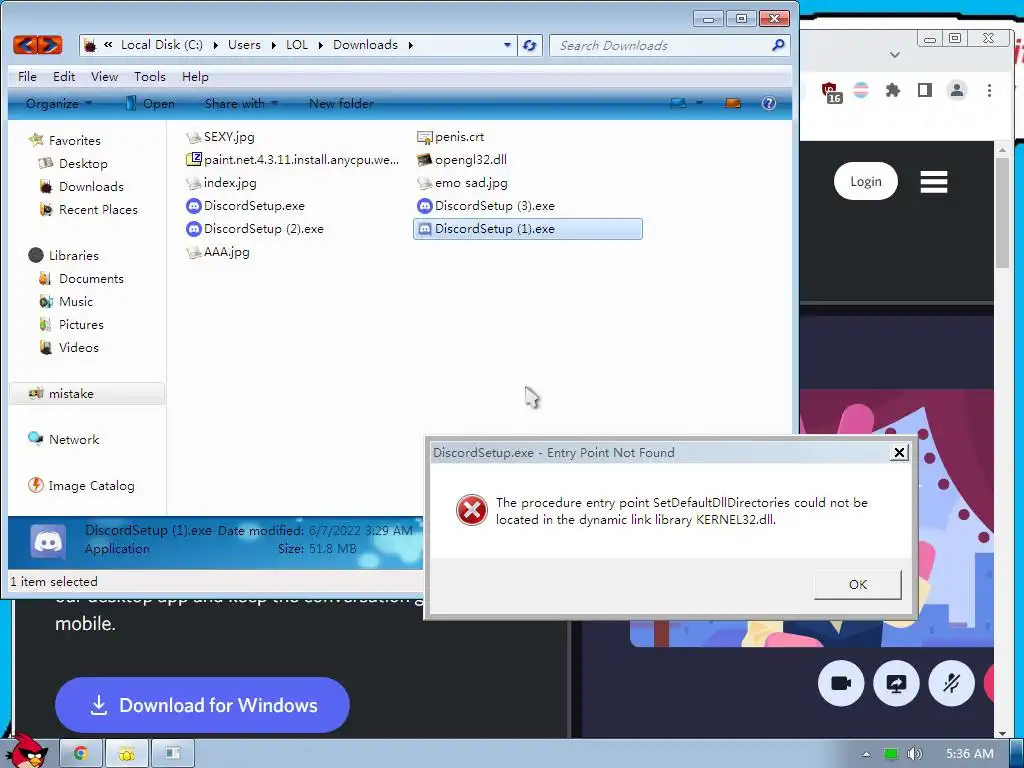Viewport: 1024px width, 768px height.
Task: Click the change view icon
Action: click(x=679, y=103)
